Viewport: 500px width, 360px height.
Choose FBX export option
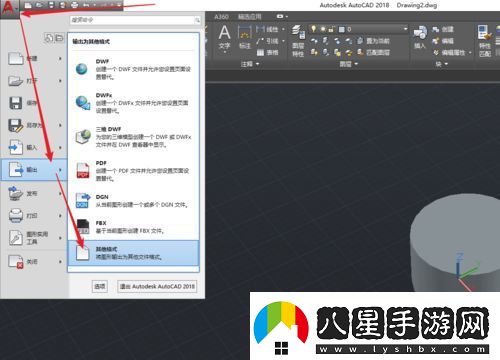(x=133, y=227)
